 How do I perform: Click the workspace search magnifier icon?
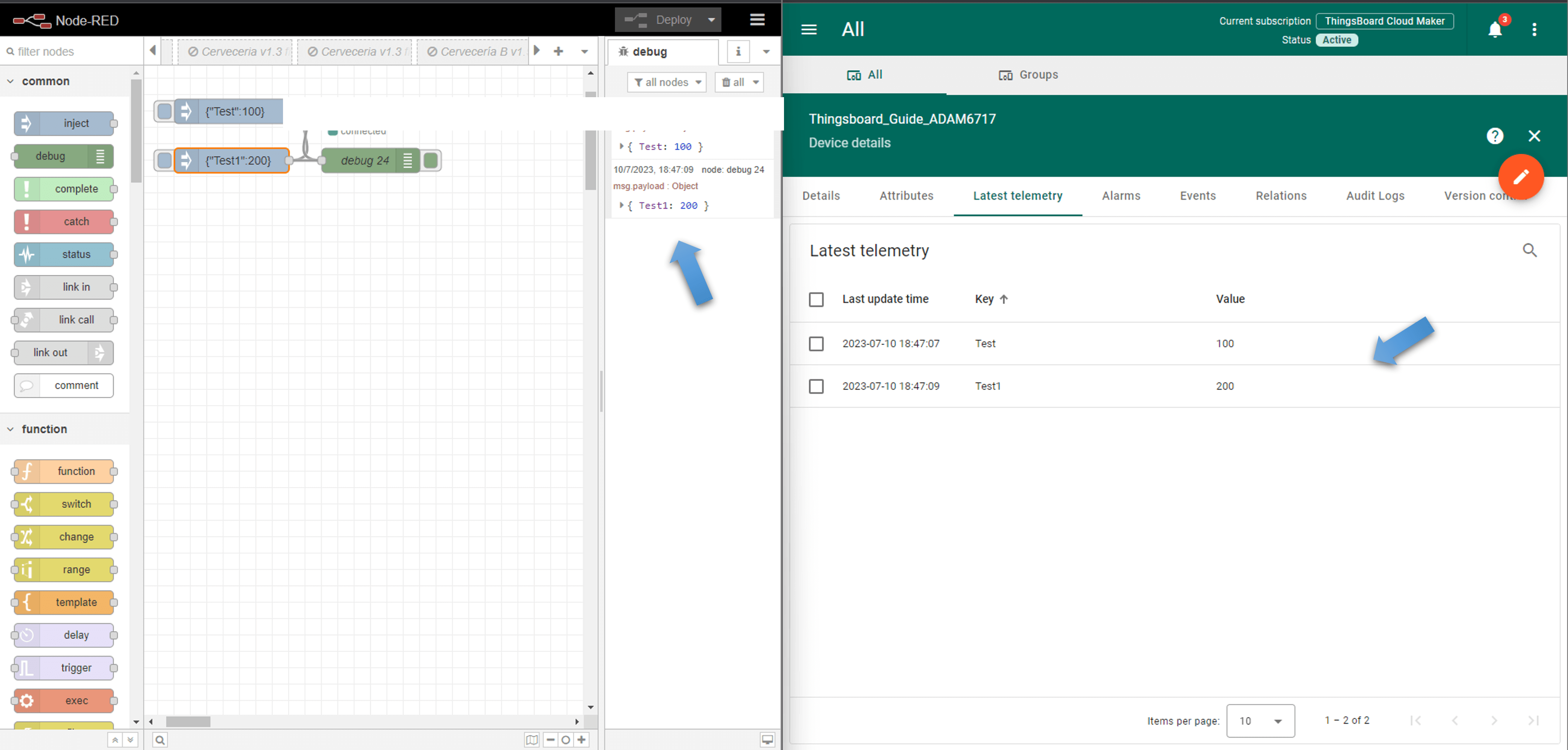click(160, 740)
